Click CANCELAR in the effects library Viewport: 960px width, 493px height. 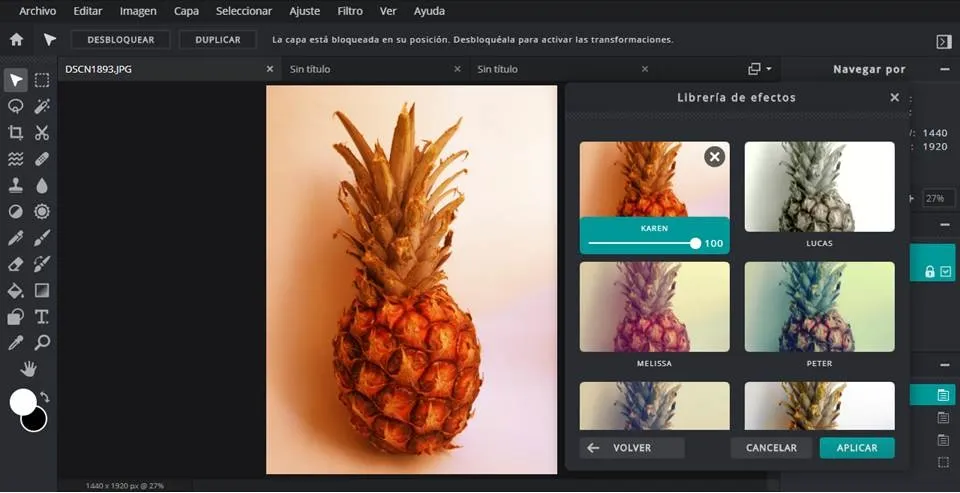tap(771, 448)
